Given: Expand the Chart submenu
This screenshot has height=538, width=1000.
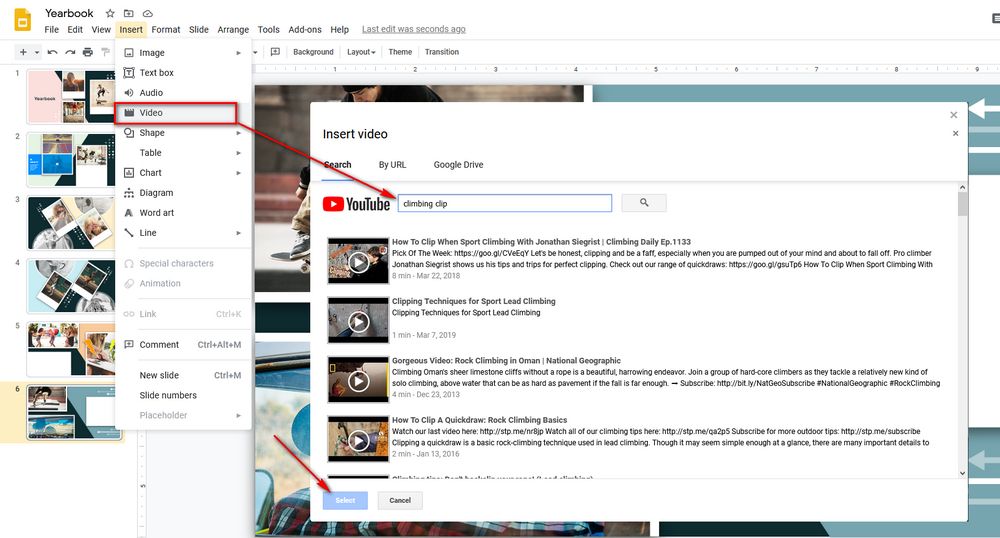Looking at the screenshot, I should (183, 173).
